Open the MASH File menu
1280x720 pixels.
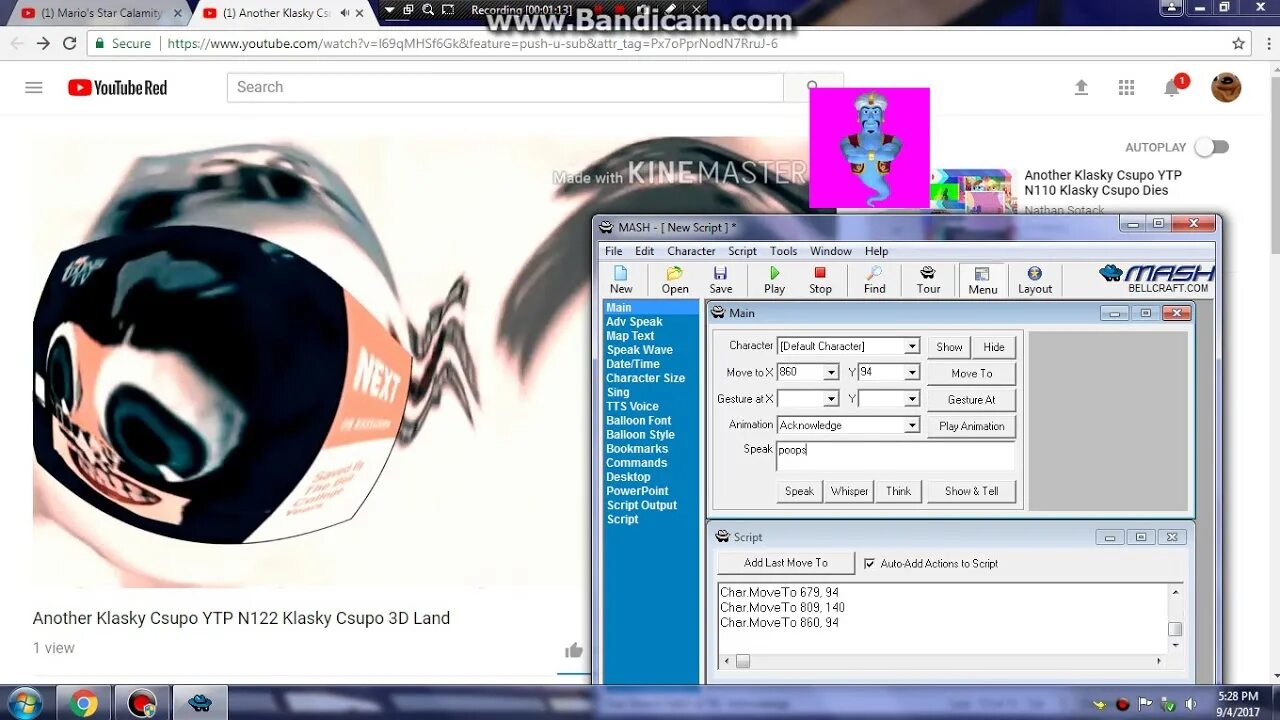pyautogui.click(x=614, y=251)
